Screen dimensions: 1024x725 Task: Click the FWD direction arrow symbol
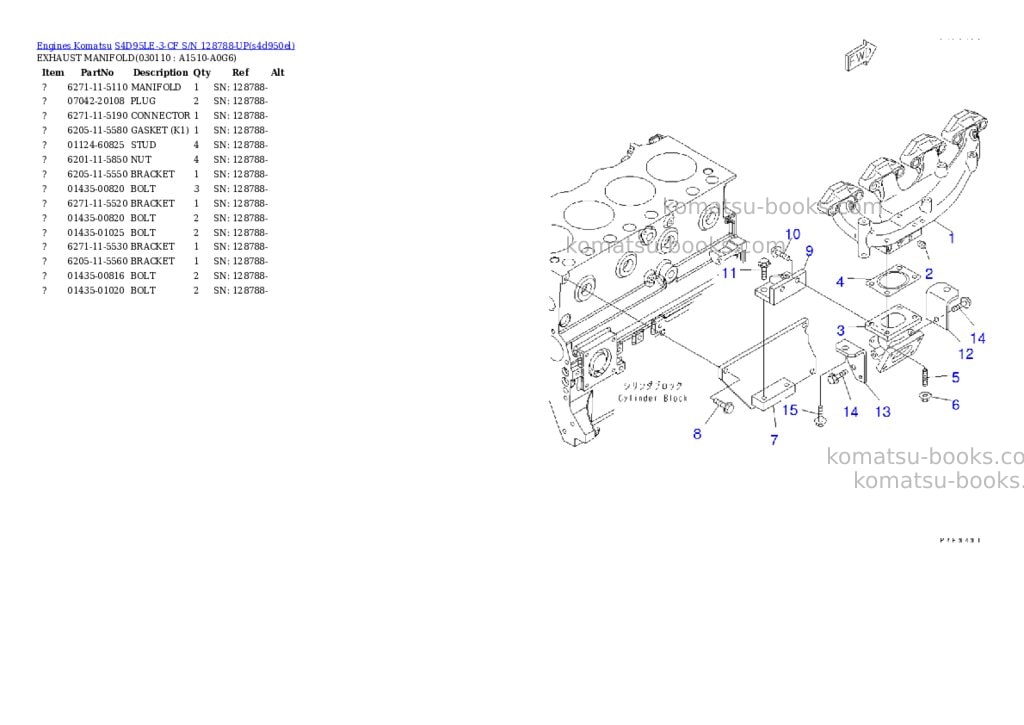click(x=859, y=55)
